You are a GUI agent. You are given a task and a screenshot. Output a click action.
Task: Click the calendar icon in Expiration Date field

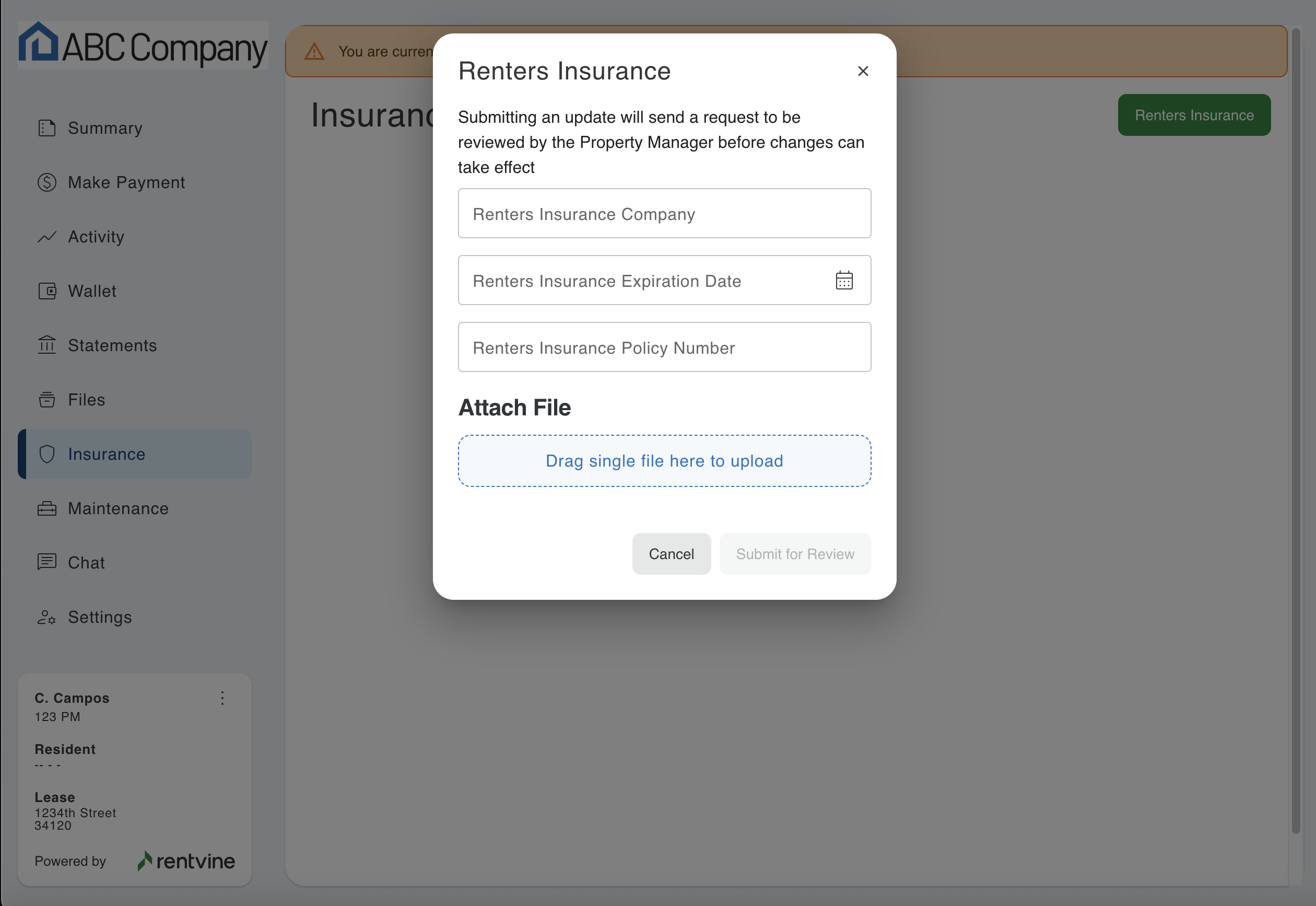844,281
